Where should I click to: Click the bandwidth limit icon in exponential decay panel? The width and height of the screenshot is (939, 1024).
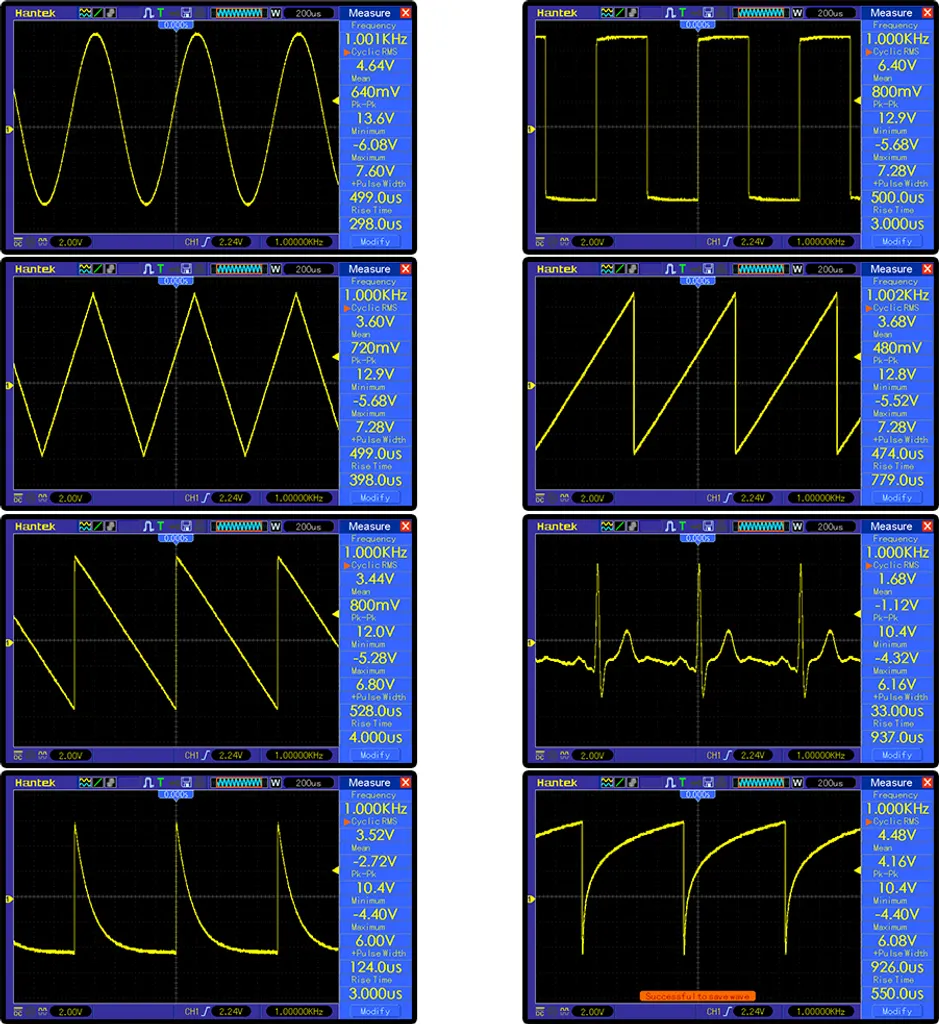tap(43, 1011)
